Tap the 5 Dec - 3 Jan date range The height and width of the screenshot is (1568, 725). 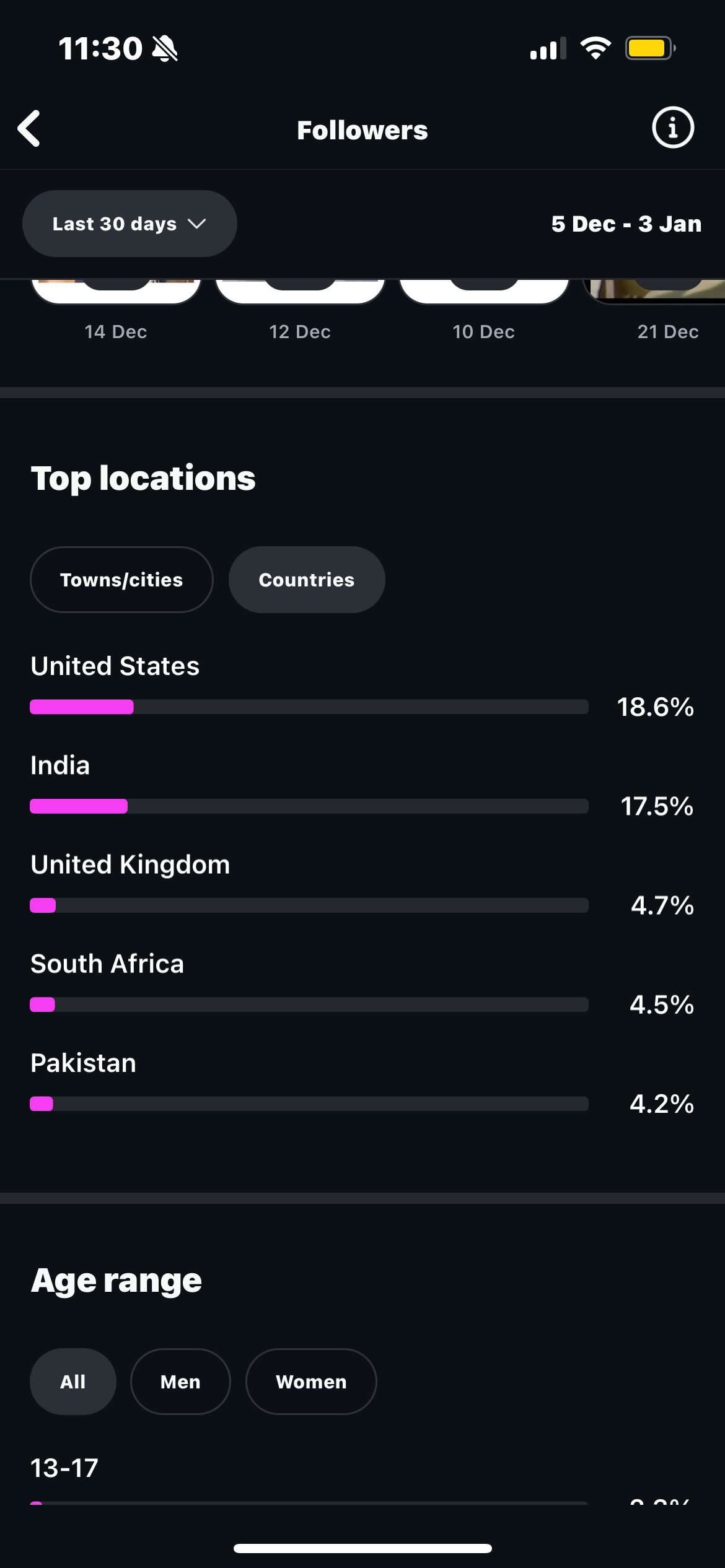(626, 224)
